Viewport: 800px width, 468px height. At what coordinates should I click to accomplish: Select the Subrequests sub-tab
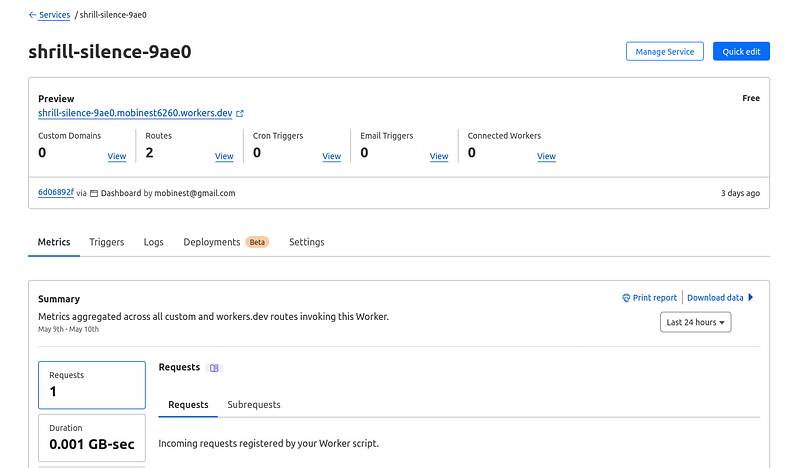pos(254,405)
